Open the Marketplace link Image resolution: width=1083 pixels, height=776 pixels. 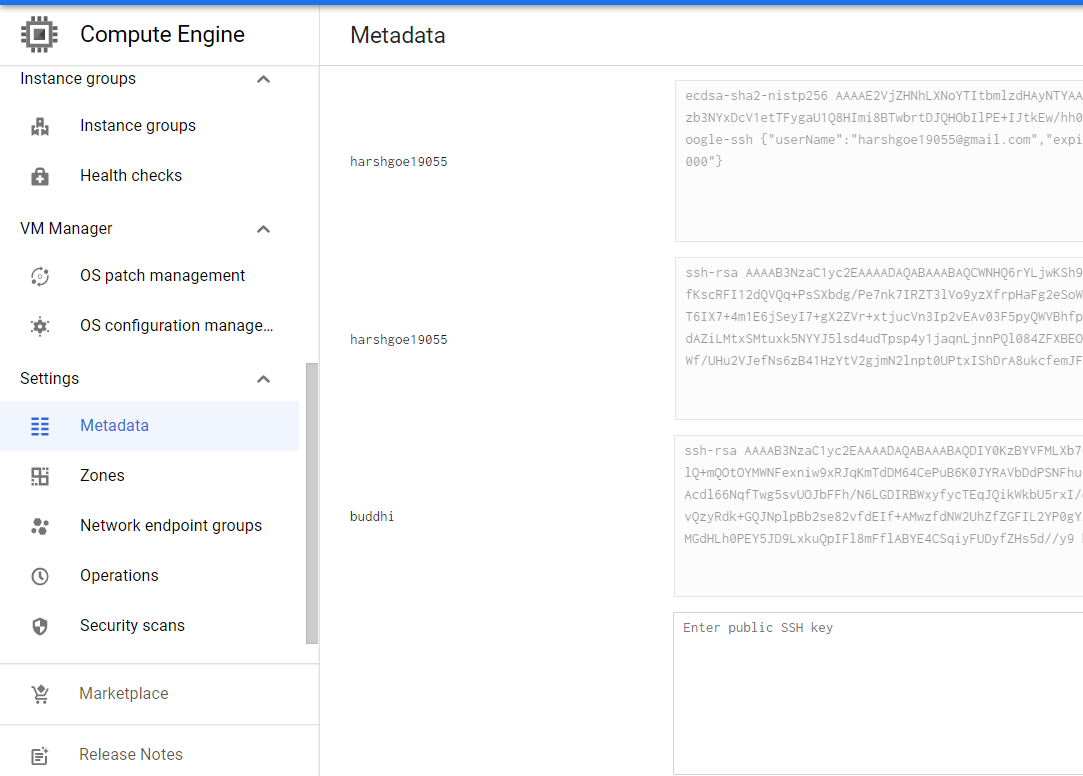(x=124, y=693)
